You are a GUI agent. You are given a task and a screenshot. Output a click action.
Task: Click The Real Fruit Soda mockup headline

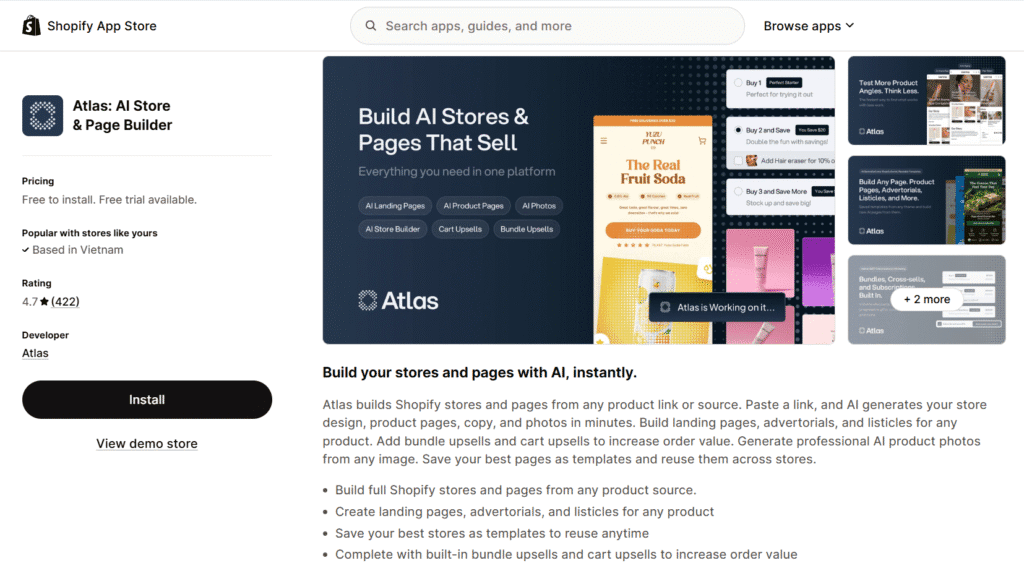(x=653, y=172)
